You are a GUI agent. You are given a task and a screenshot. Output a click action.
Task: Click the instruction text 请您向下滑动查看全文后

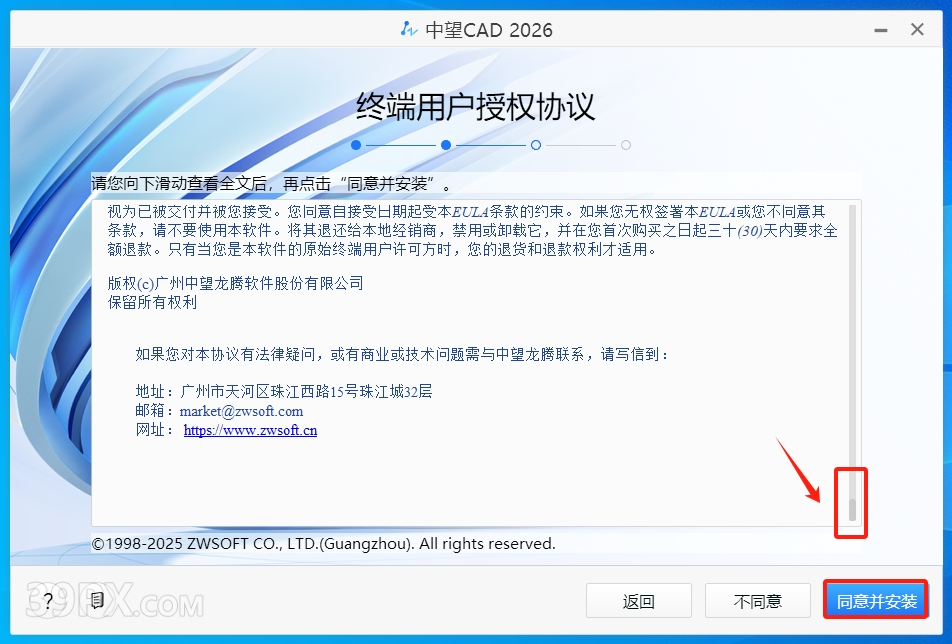coord(178,183)
